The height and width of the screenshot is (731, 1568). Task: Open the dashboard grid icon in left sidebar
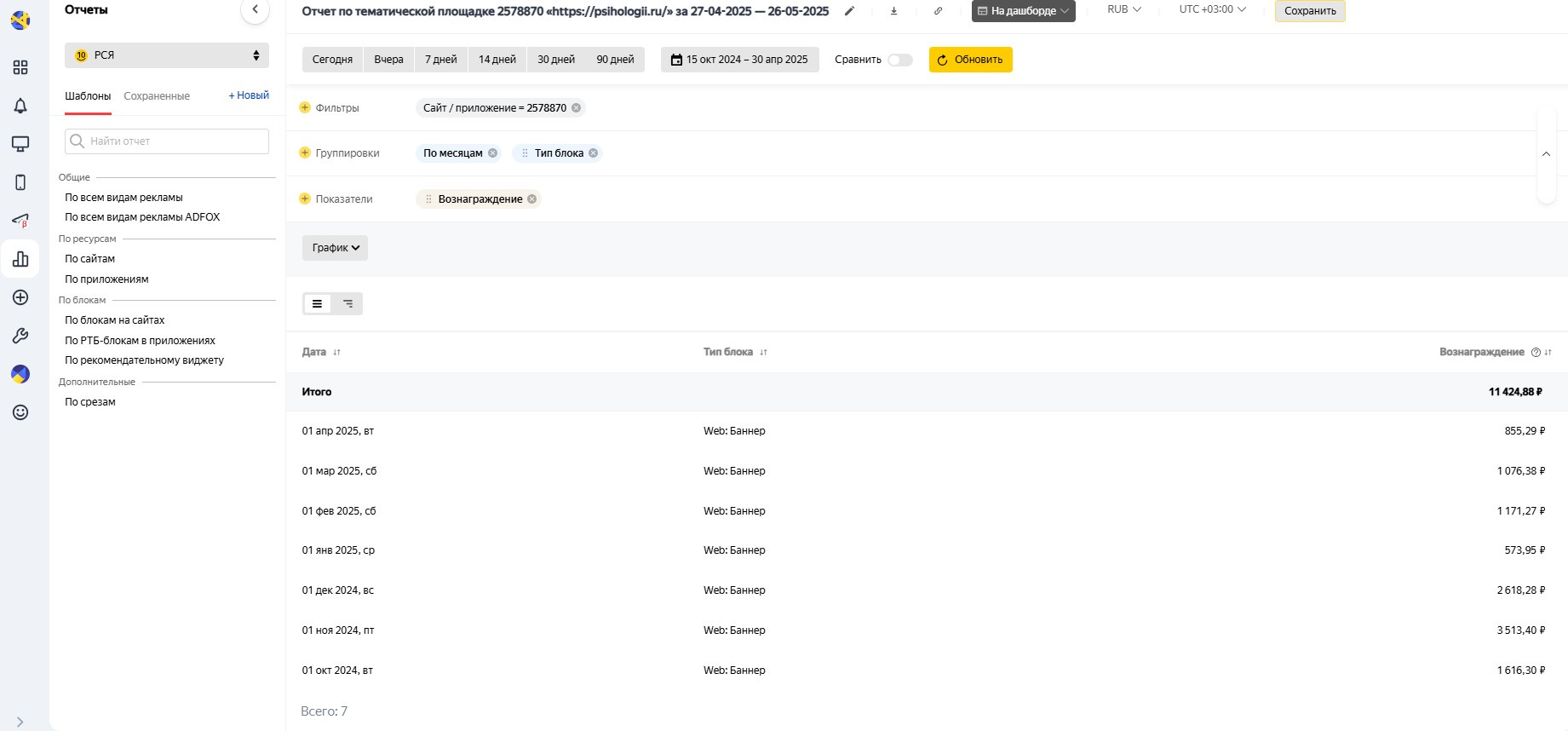coord(20,67)
